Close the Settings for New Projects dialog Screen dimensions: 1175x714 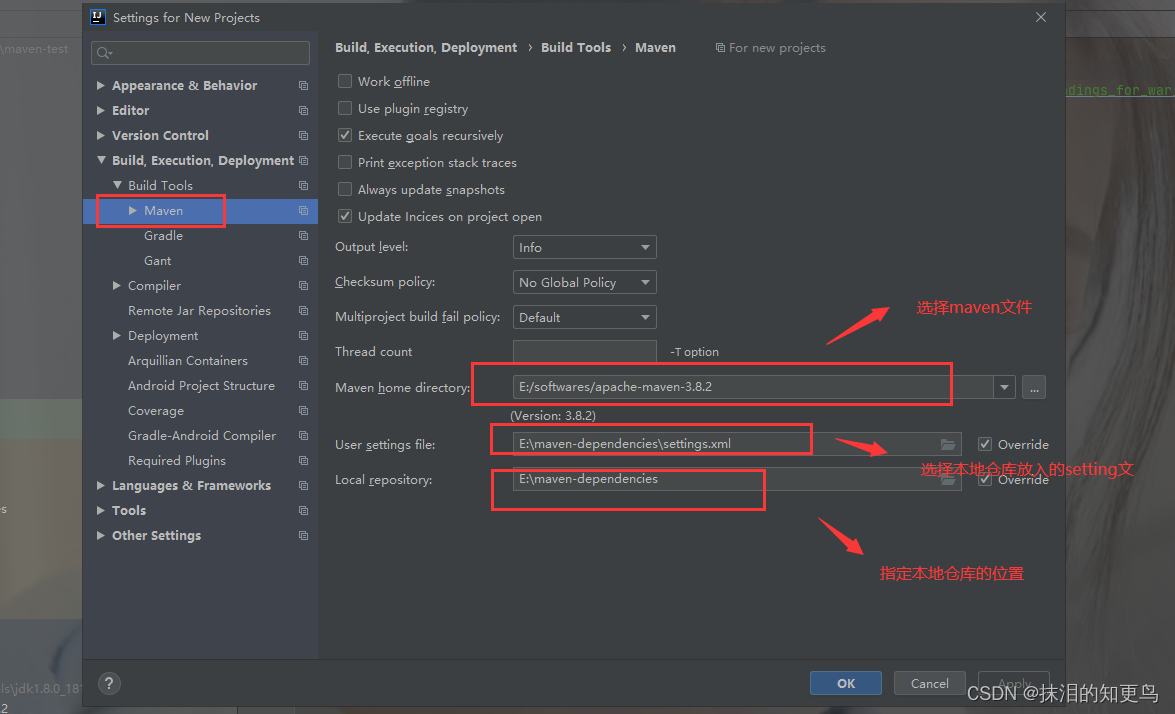(x=1041, y=17)
